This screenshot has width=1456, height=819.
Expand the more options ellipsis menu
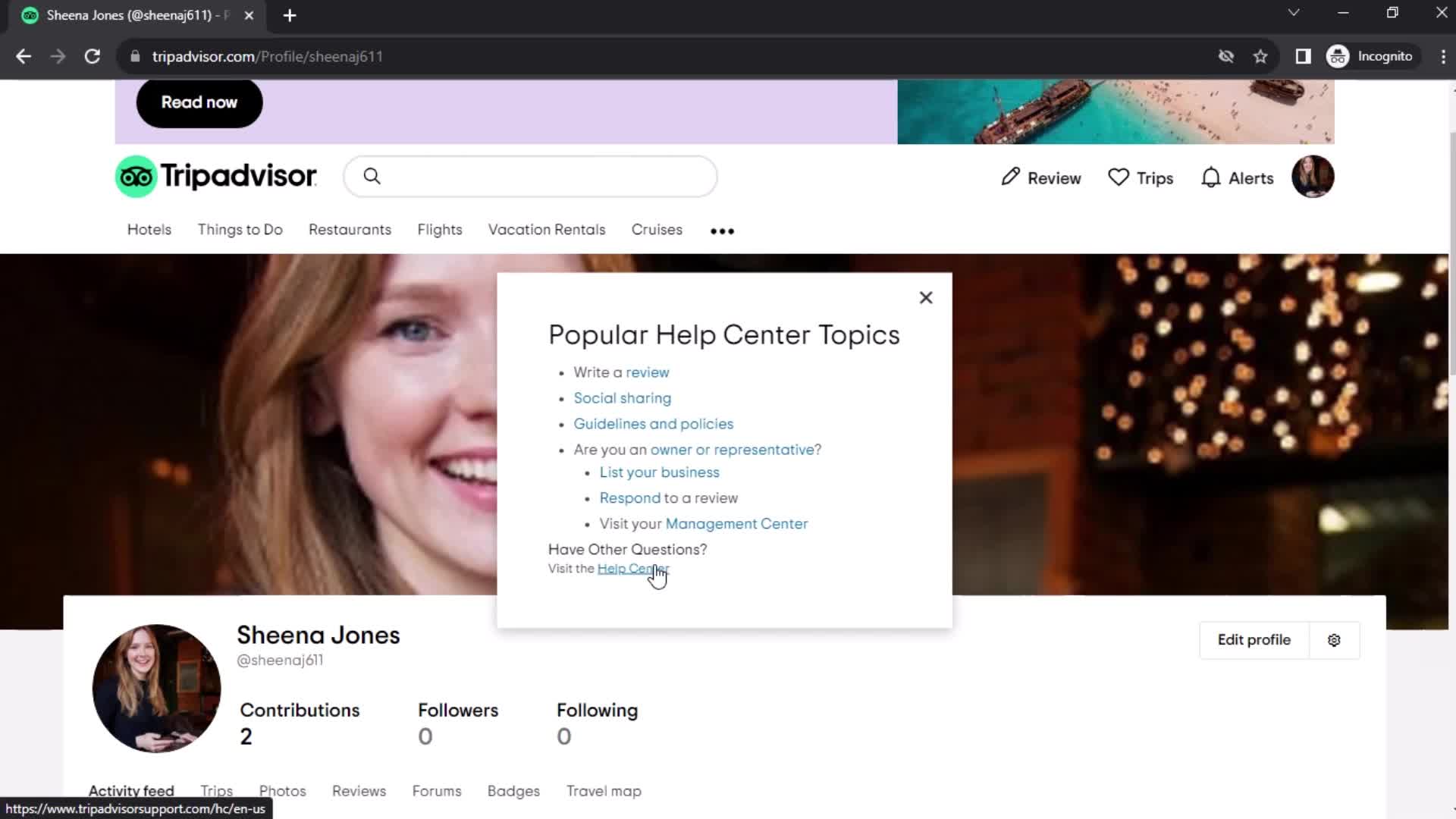tap(722, 230)
